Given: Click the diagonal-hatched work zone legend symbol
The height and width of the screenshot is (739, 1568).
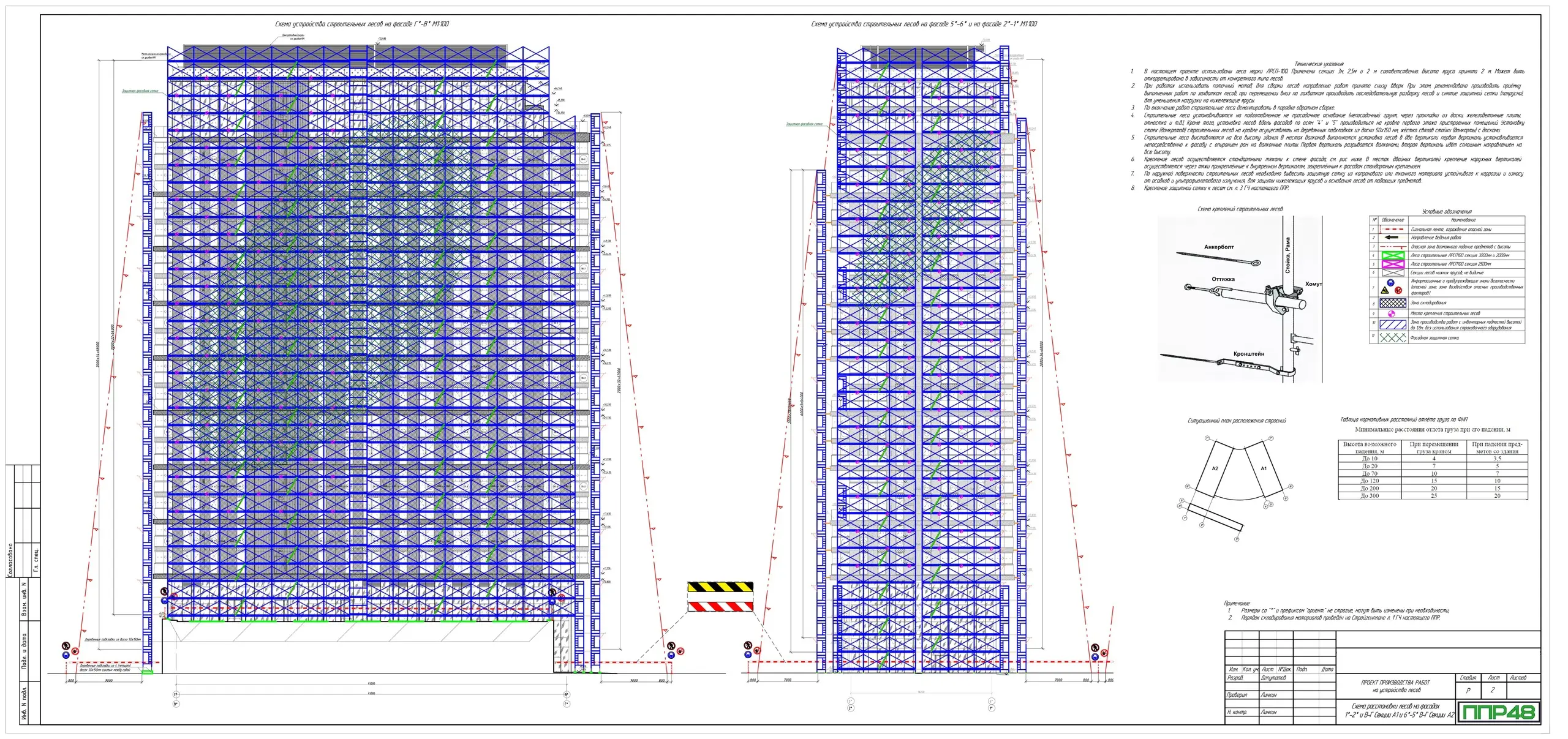Looking at the screenshot, I should [1393, 324].
